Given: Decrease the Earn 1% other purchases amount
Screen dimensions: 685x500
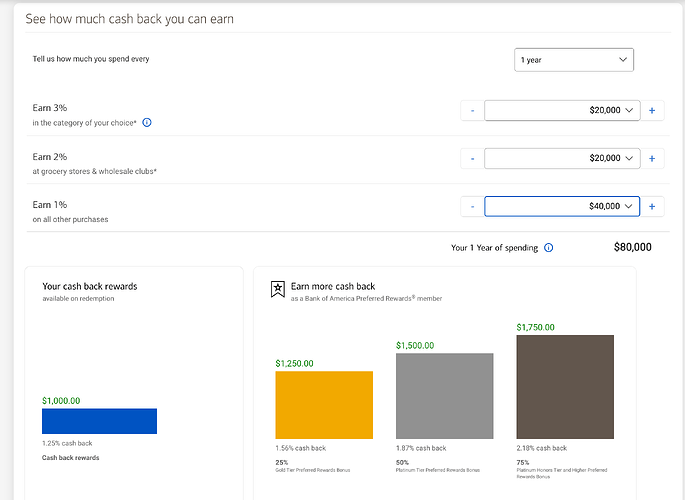Looking at the screenshot, I should [x=472, y=207].
